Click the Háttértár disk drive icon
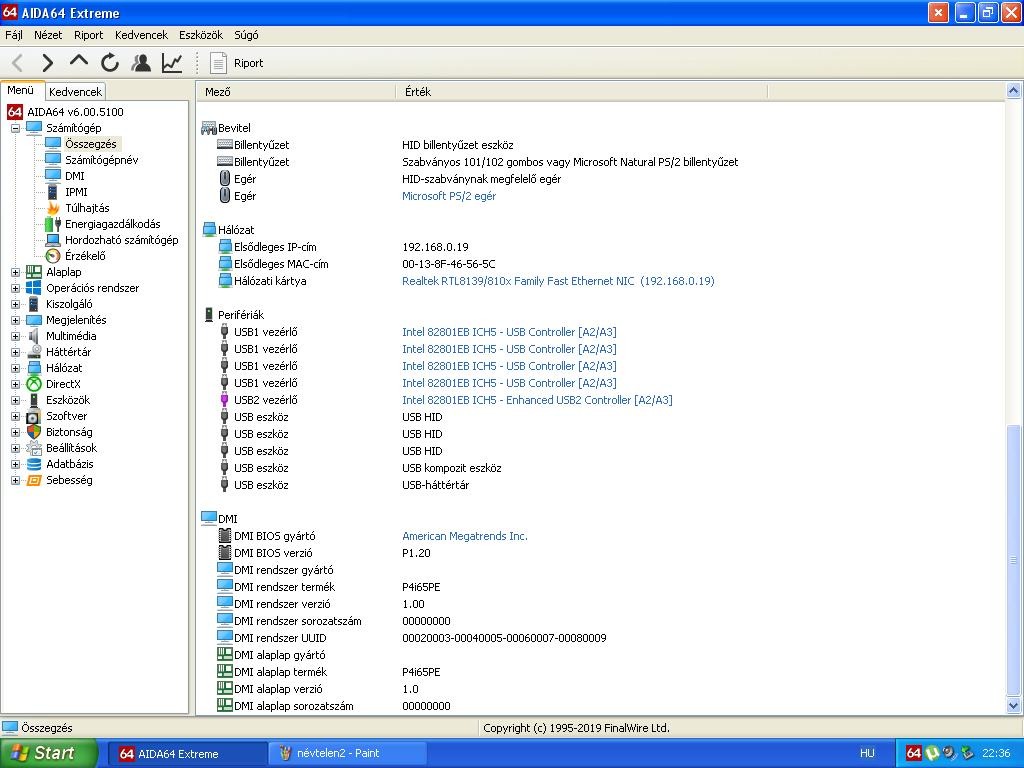Viewport: 1024px width, 768px height. pos(34,352)
